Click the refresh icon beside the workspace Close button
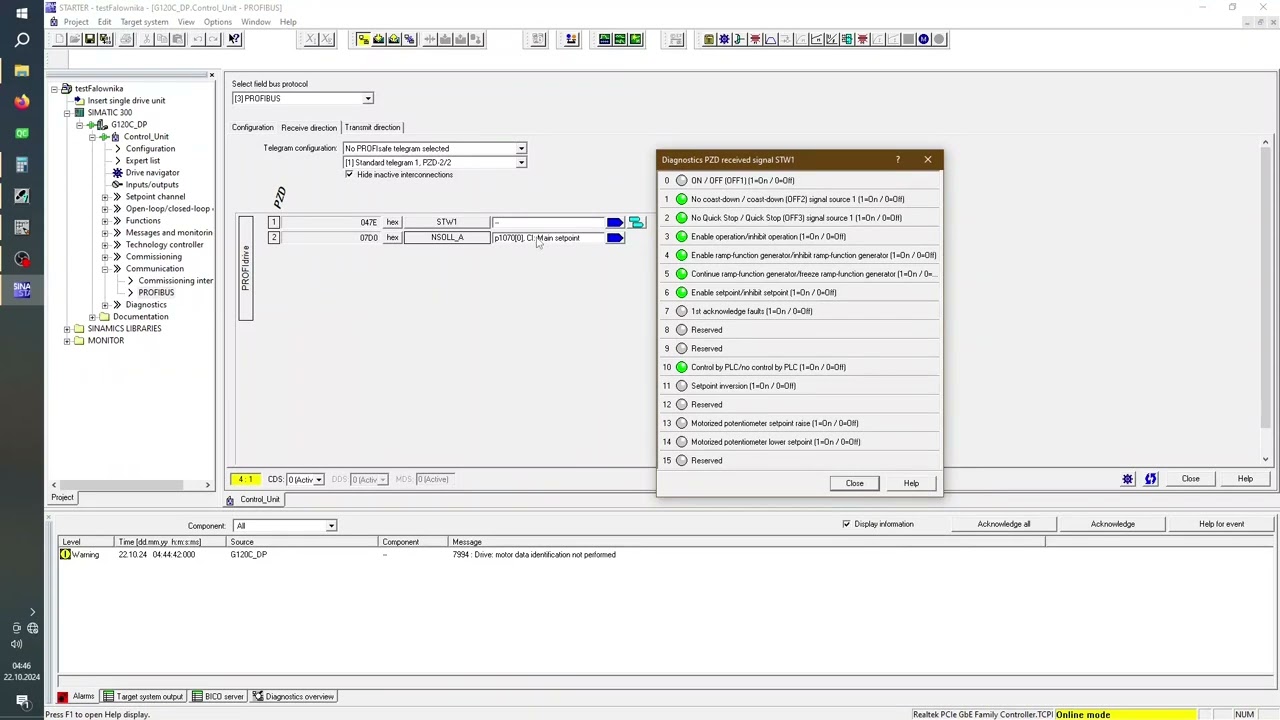The height and width of the screenshot is (720, 1280). pyautogui.click(x=1151, y=479)
